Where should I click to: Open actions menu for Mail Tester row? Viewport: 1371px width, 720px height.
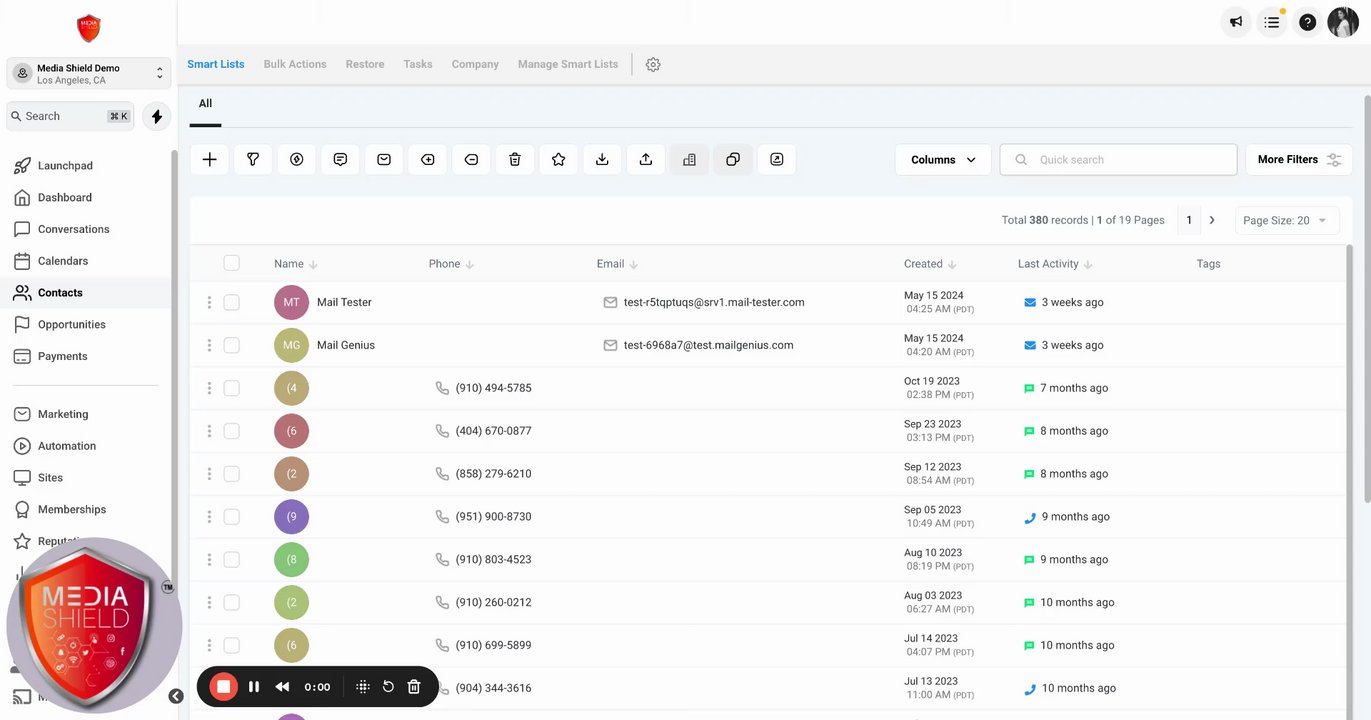coord(209,302)
